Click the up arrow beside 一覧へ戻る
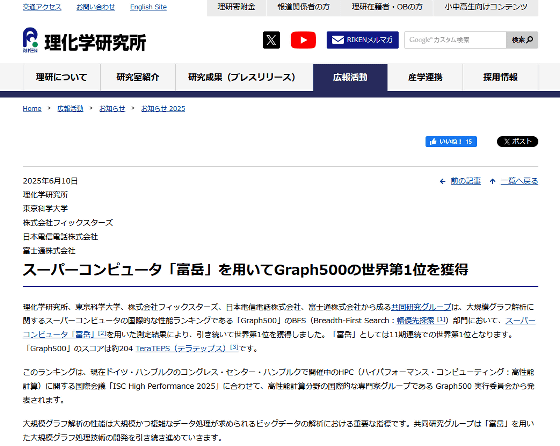This screenshot has height=446, width=560. click(492, 181)
